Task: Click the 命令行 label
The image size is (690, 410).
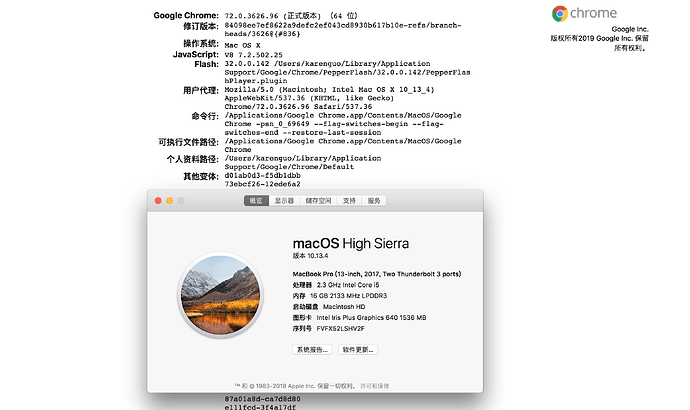Action: [205, 116]
